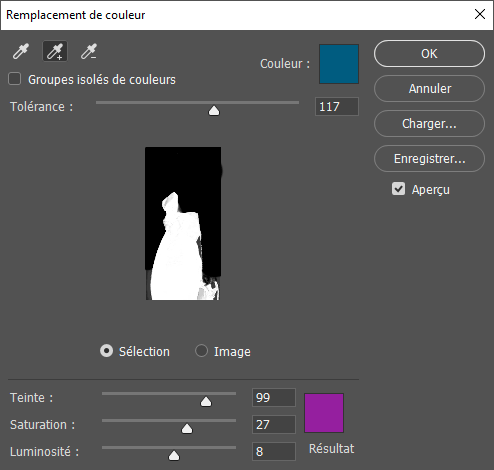Click the Luminosité : label
Viewport: 494px width, 470px height.
45,452
